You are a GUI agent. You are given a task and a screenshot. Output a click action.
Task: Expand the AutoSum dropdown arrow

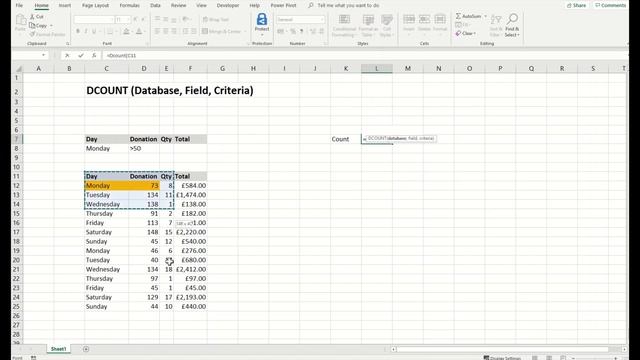click(485, 16)
